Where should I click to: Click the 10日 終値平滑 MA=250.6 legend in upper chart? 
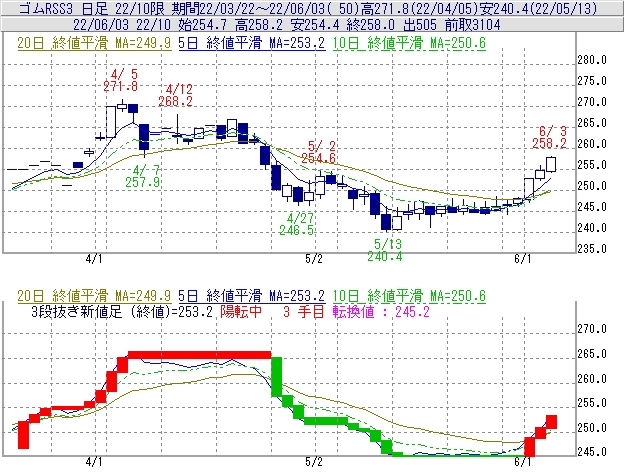[409, 43]
